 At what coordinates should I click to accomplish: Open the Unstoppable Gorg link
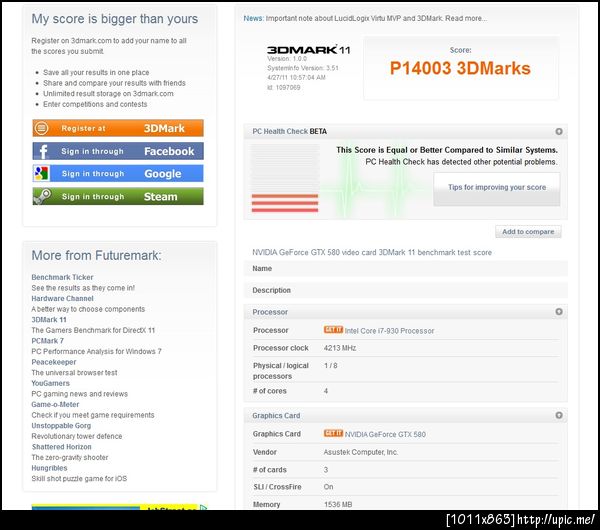point(61,426)
